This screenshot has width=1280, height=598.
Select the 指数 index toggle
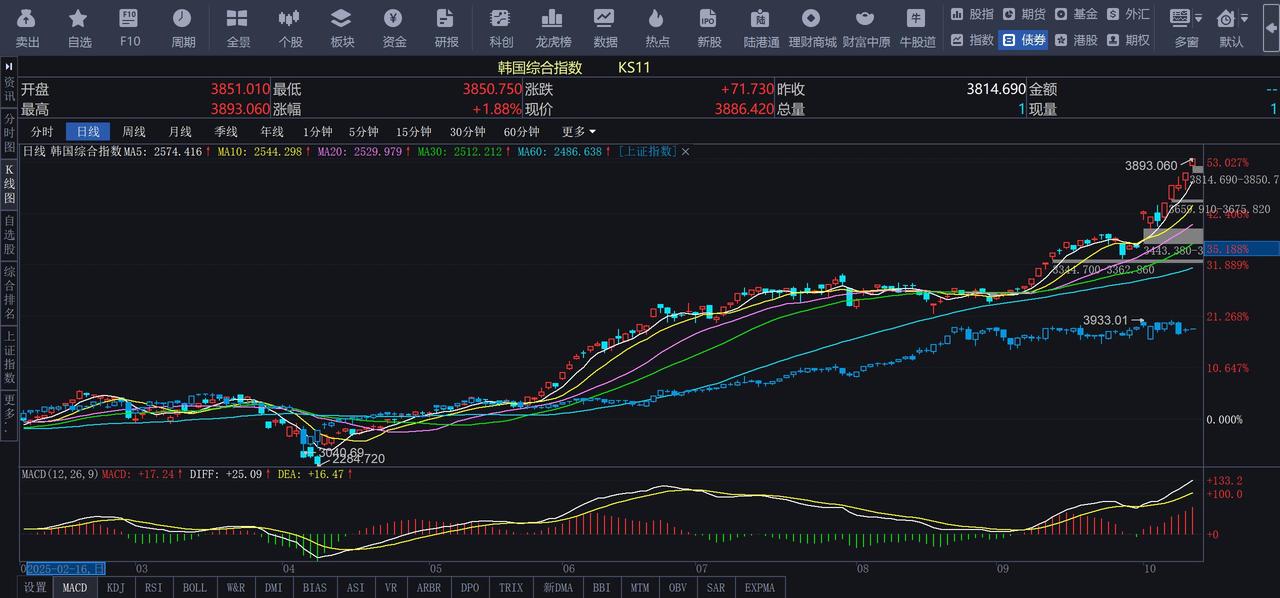point(972,40)
